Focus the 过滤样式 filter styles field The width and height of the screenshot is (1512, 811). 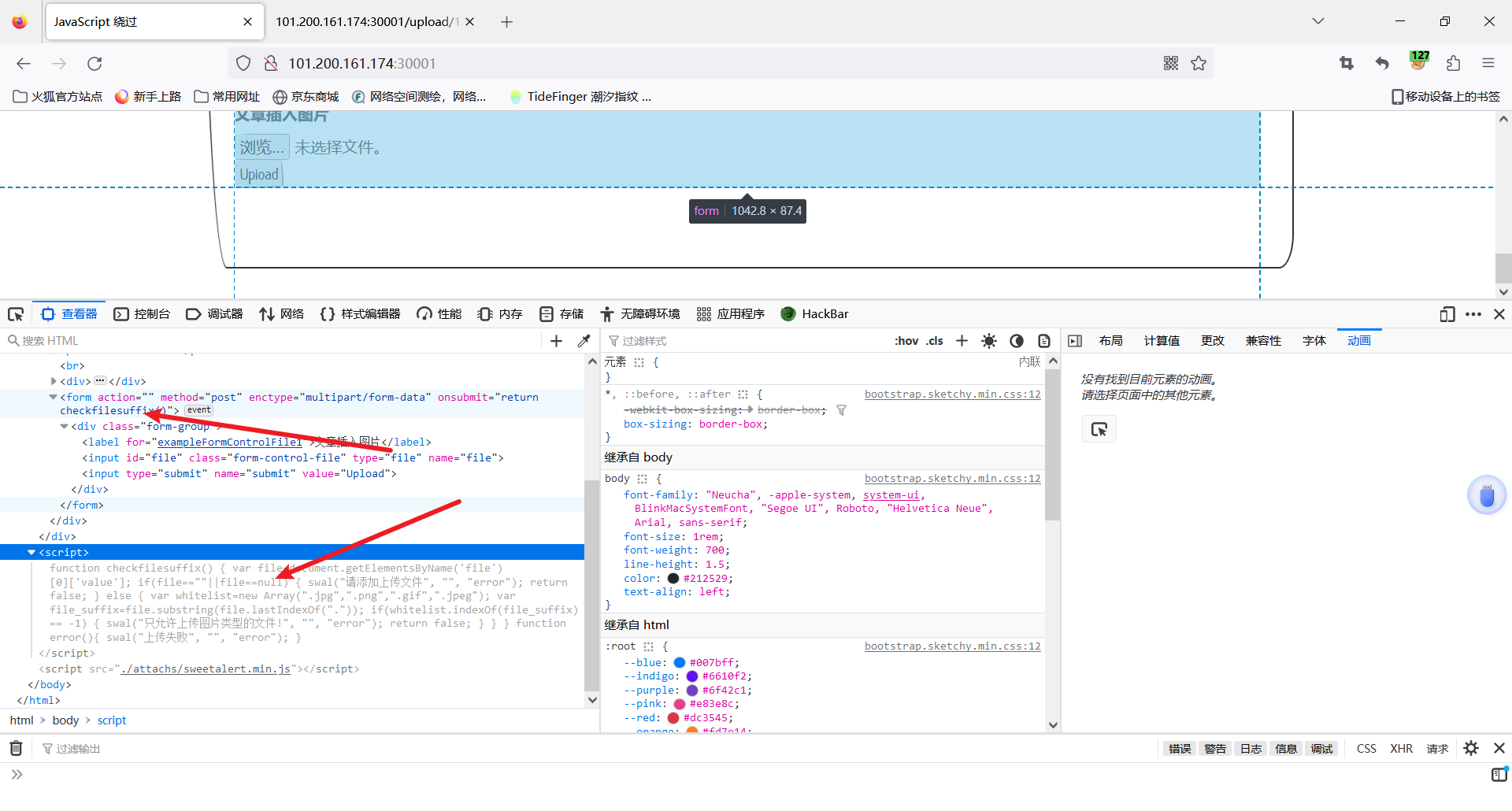[748, 341]
